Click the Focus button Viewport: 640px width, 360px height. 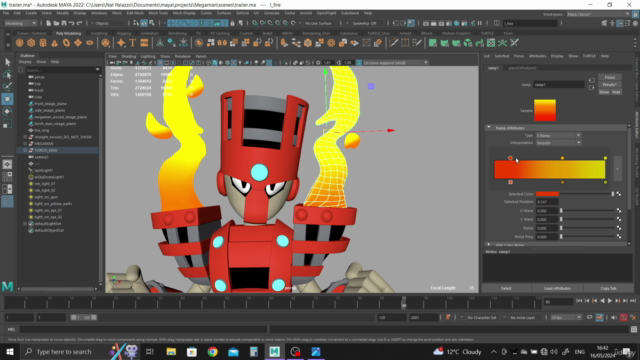point(610,77)
